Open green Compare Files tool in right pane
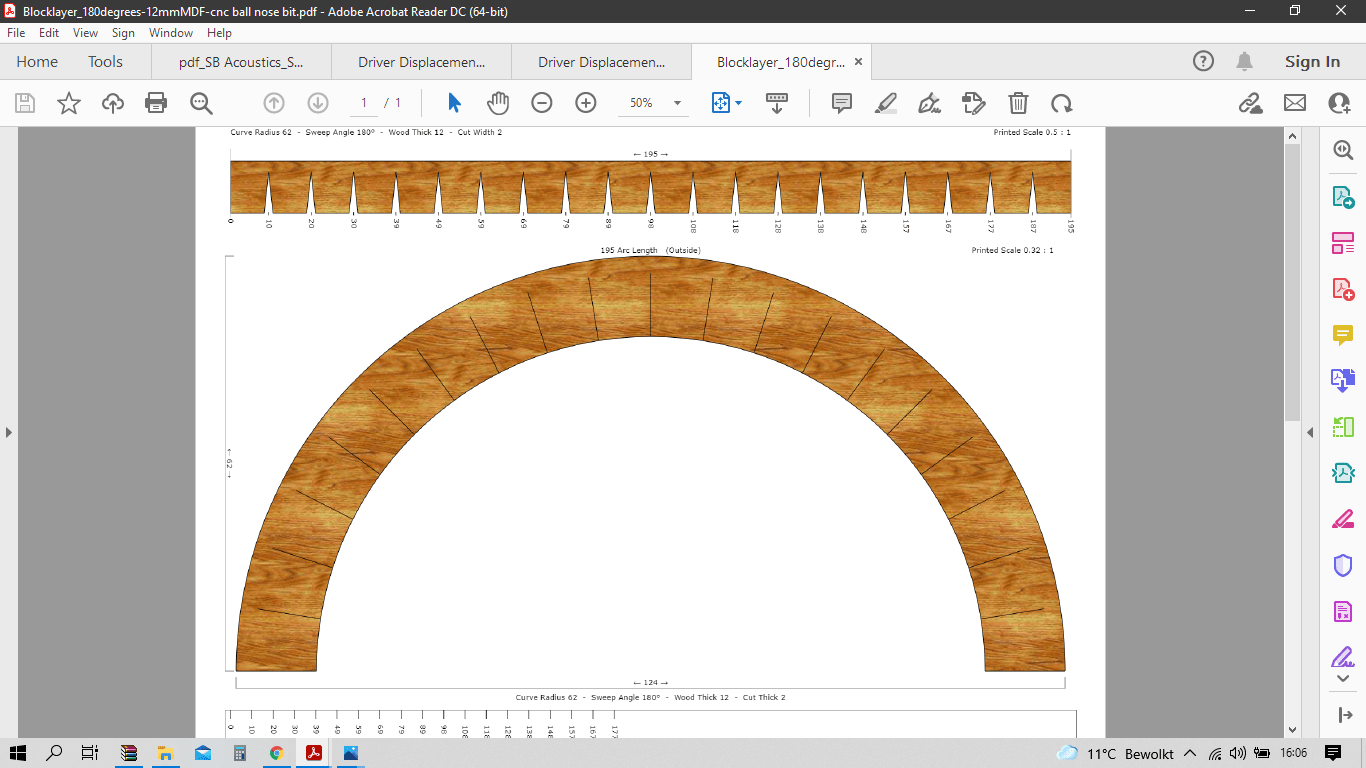1366x768 pixels. (1343, 427)
